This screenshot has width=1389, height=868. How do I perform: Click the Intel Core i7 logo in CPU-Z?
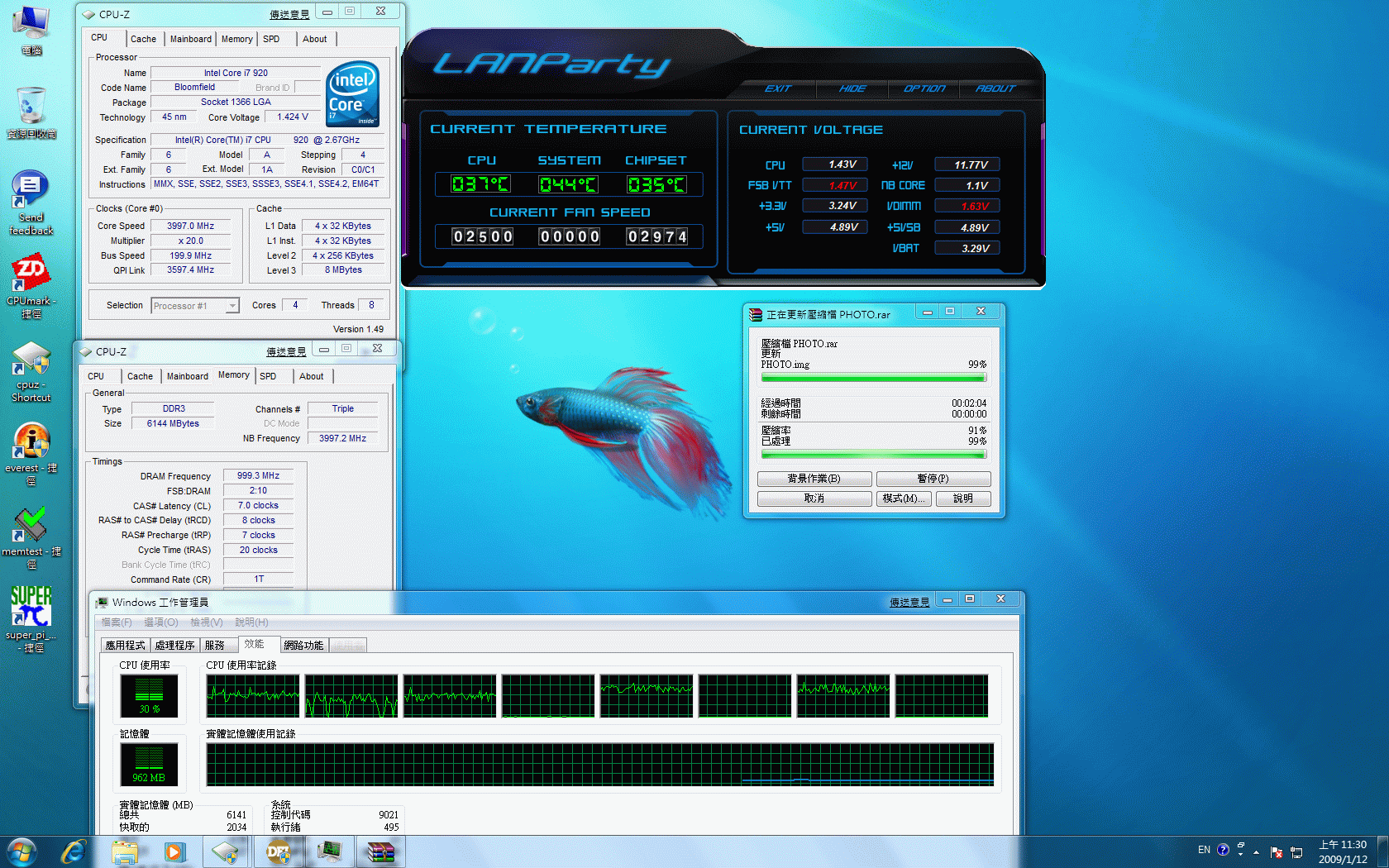(x=353, y=93)
